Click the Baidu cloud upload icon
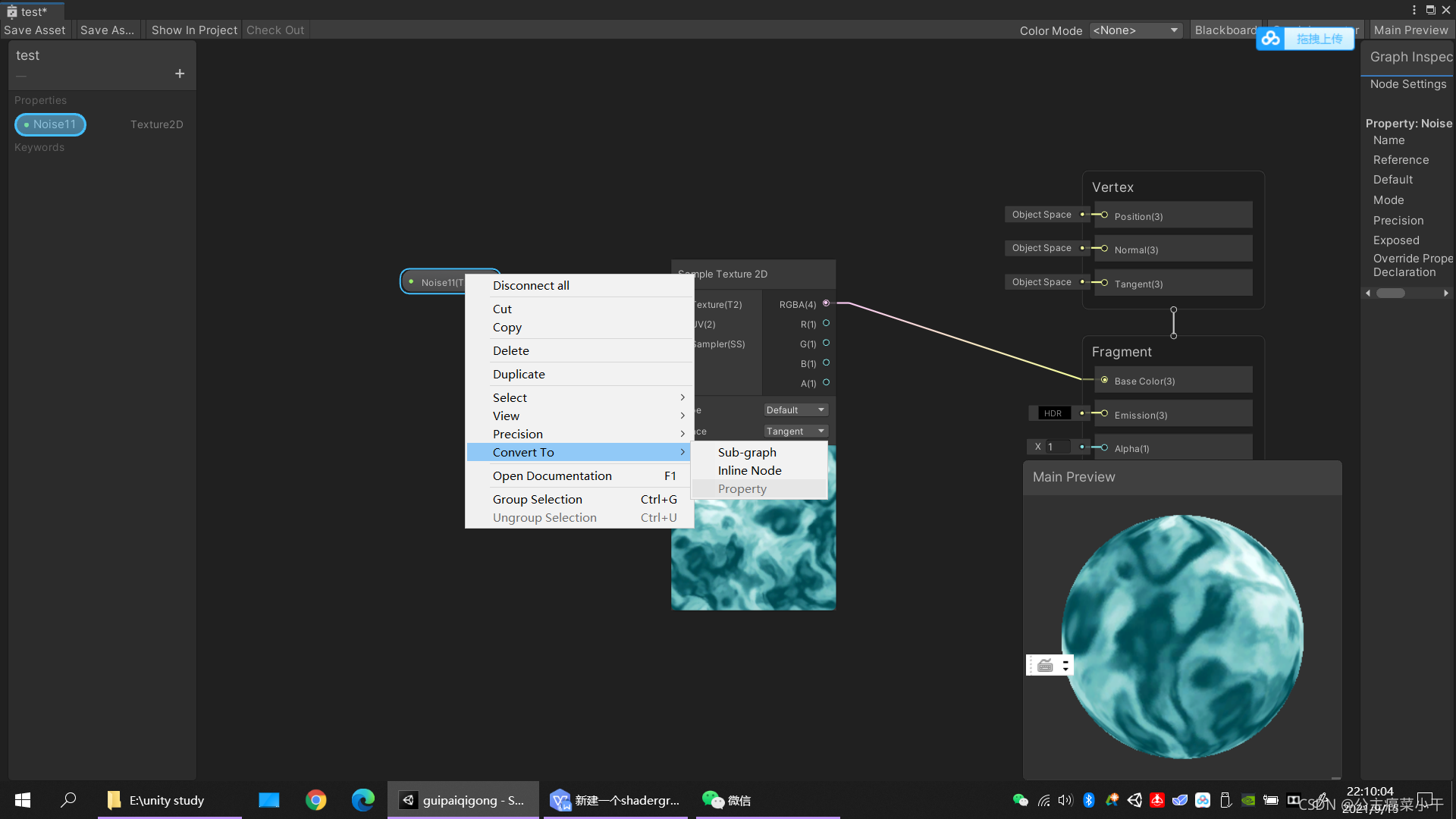This screenshot has width=1456, height=819. (x=1272, y=39)
